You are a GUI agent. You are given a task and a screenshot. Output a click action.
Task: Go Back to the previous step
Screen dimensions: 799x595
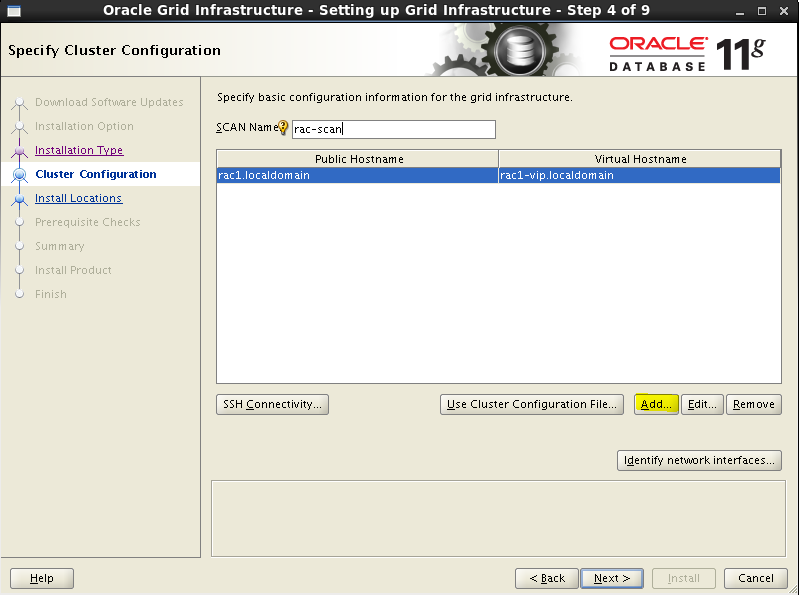click(x=547, y=578)
